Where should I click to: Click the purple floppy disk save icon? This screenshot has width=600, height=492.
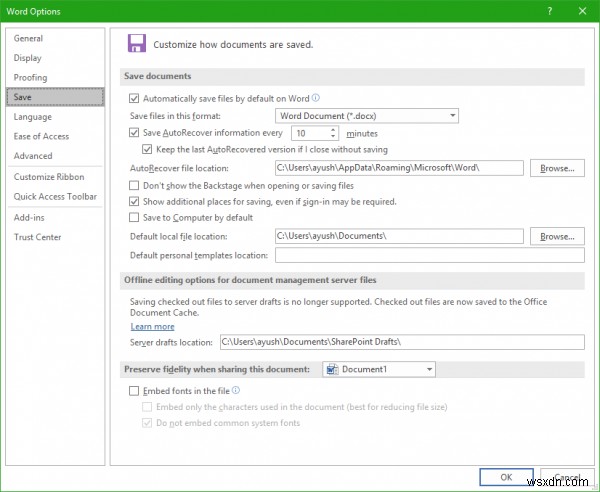[137, 43]
